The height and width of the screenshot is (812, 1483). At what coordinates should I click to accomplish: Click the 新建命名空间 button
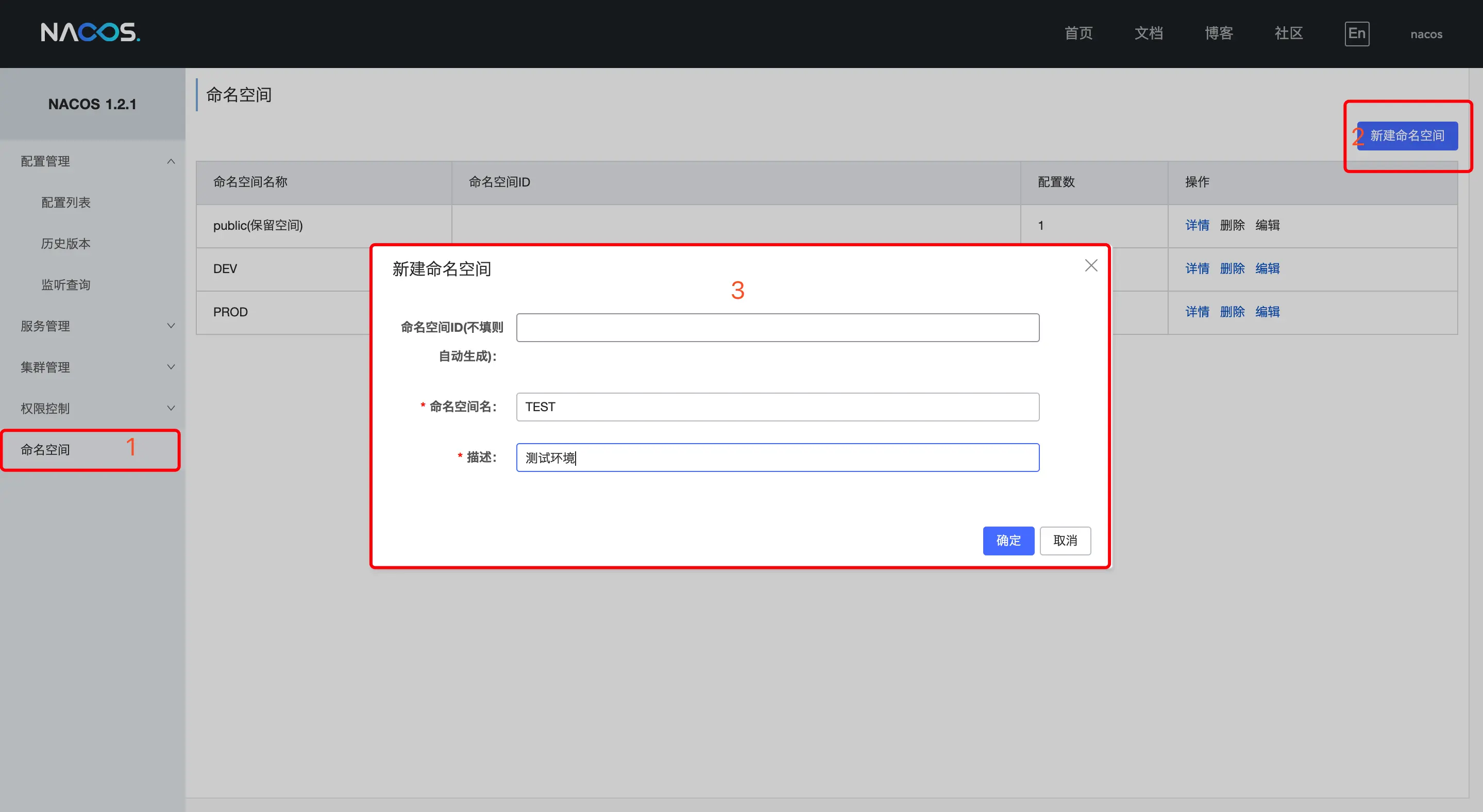1407,136
